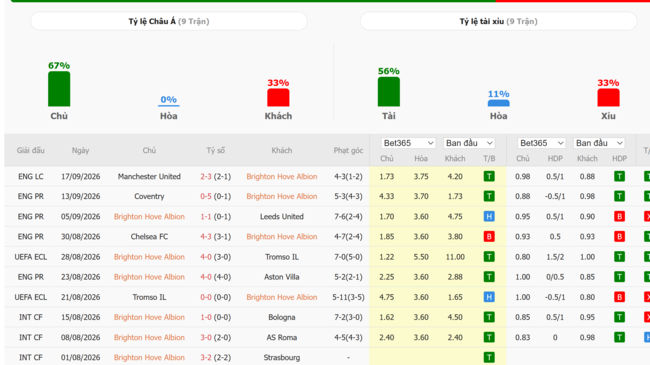Click the AS Roma team name
Viewport: 650px width, 365px height.
click(x=282, y=337)
